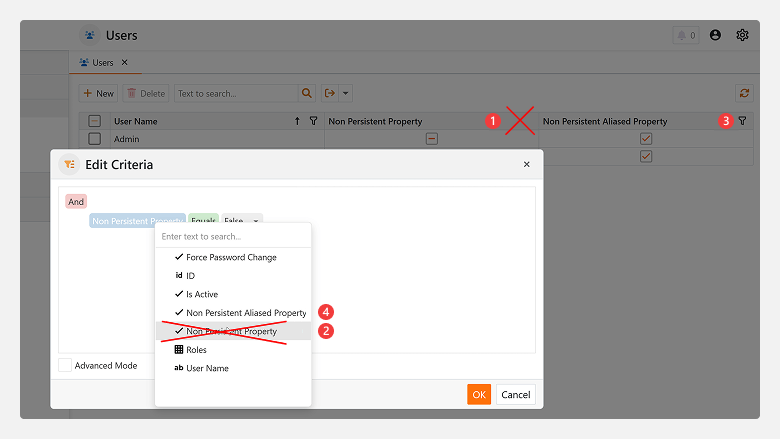Image resolution: width=780 pixels, height=439 pixels.
Task: Click the export icon in the toolbar
Action: coord(330,93)
